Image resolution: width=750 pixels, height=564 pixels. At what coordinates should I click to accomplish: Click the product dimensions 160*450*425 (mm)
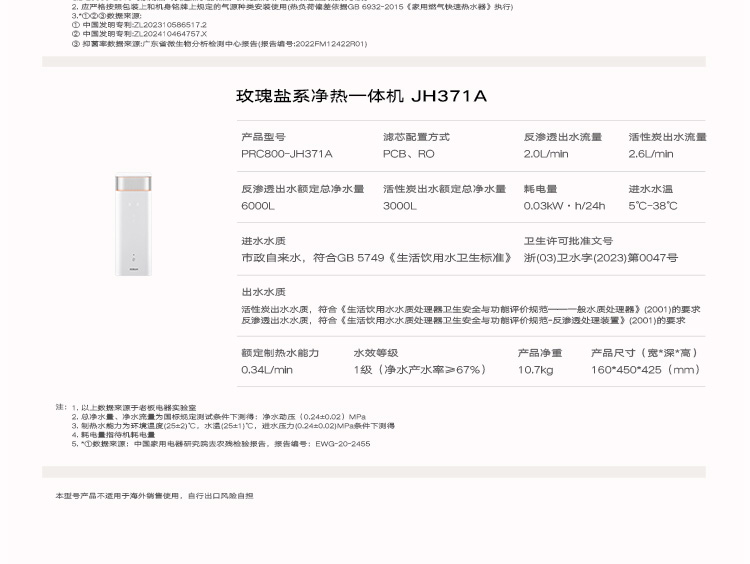(x=646, y=370)
